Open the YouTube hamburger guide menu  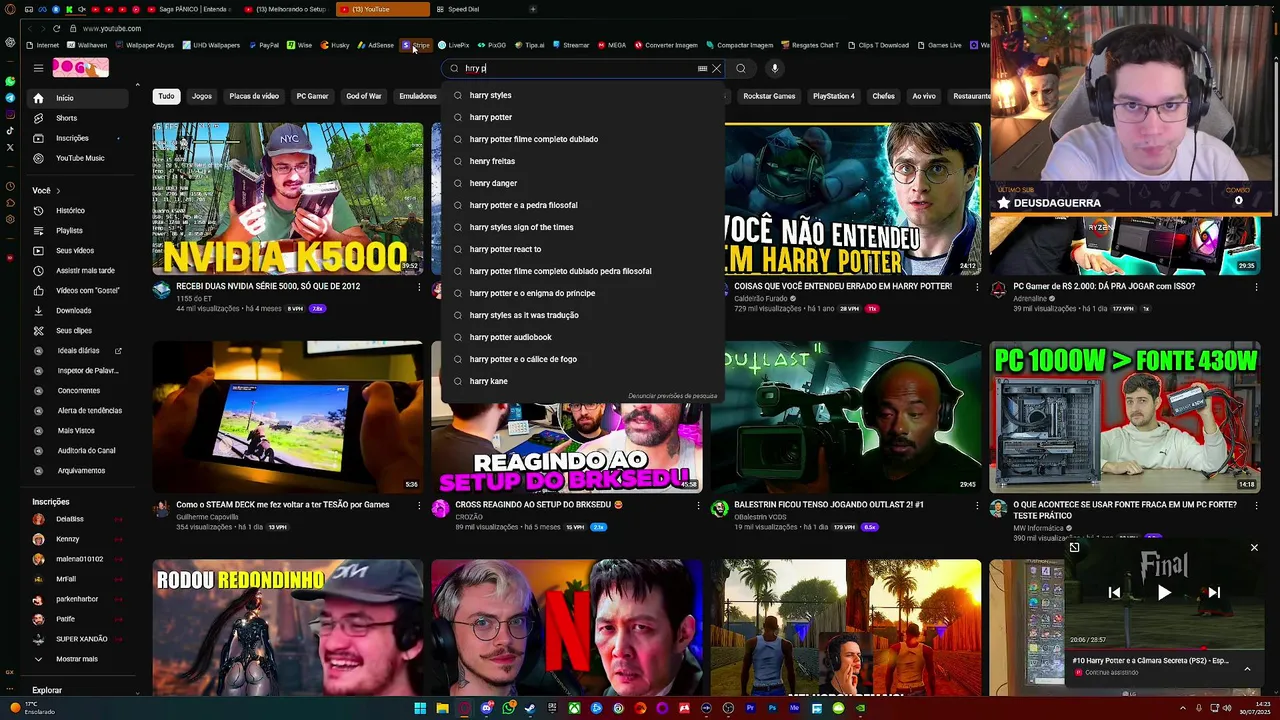tap(38, 68)
